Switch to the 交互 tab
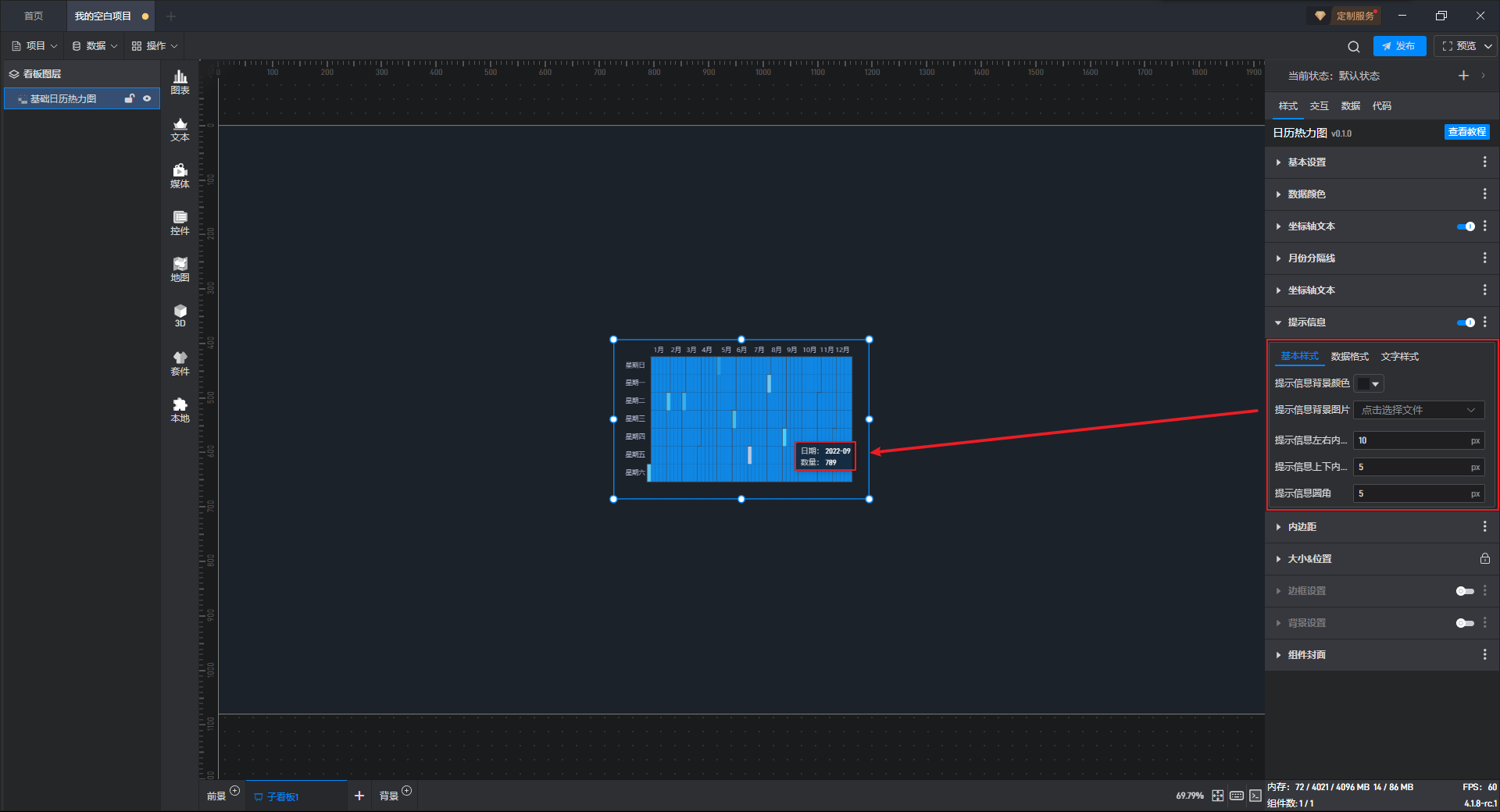 (x=1319, y=106)
